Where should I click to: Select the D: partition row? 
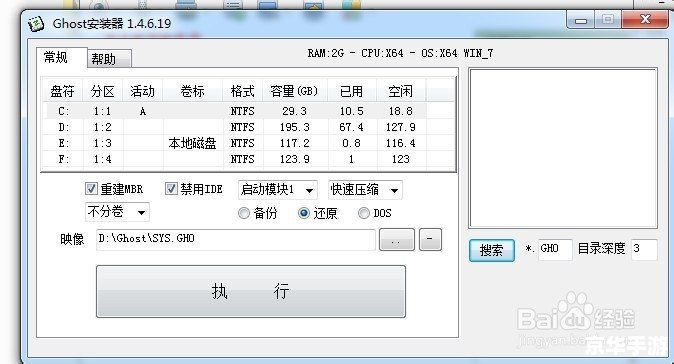[x=234, y=127]
